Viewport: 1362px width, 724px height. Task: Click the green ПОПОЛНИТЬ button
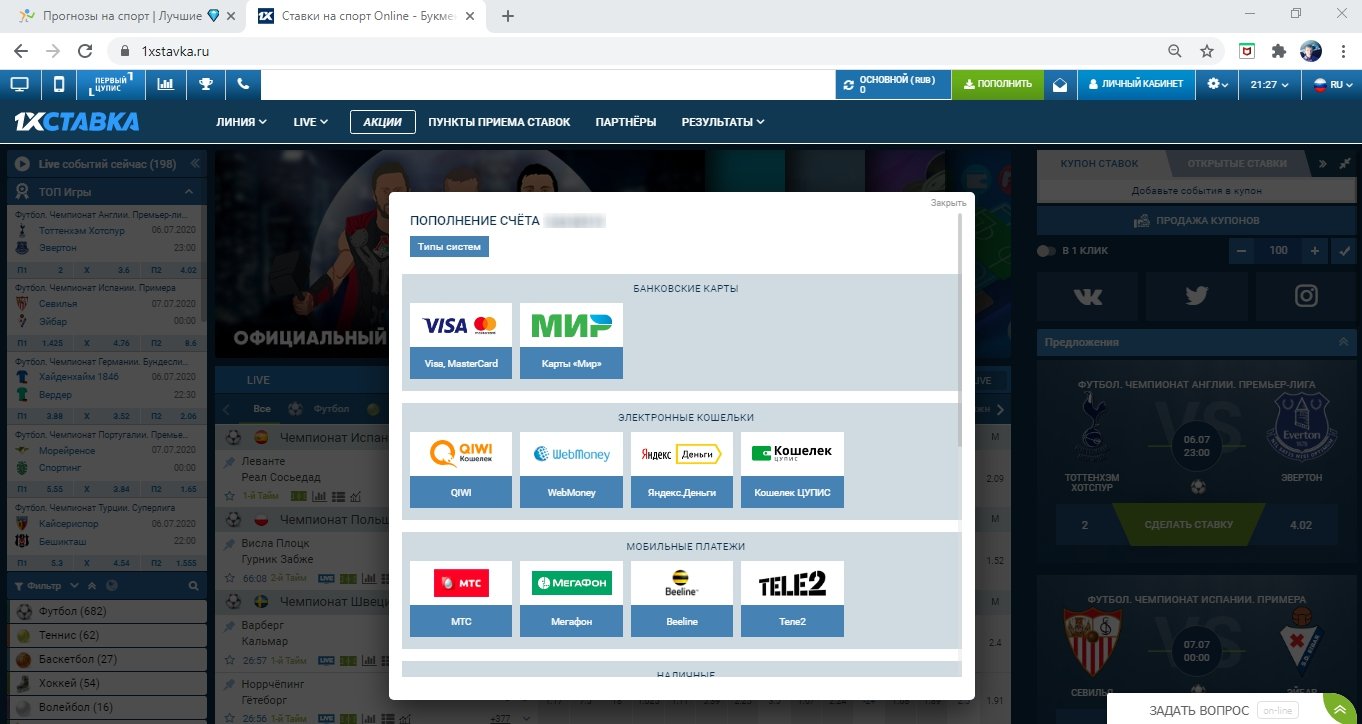pos(997,84)
